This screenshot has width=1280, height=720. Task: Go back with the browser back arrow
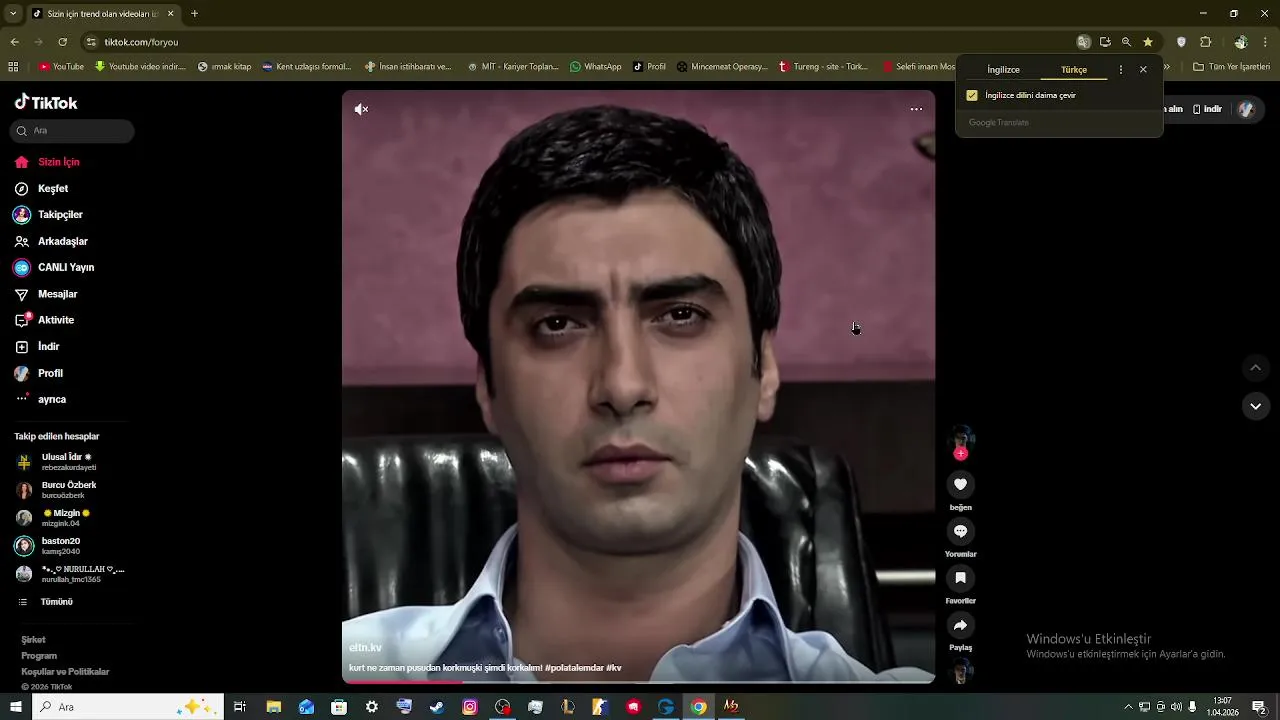(x=14, y=42)
